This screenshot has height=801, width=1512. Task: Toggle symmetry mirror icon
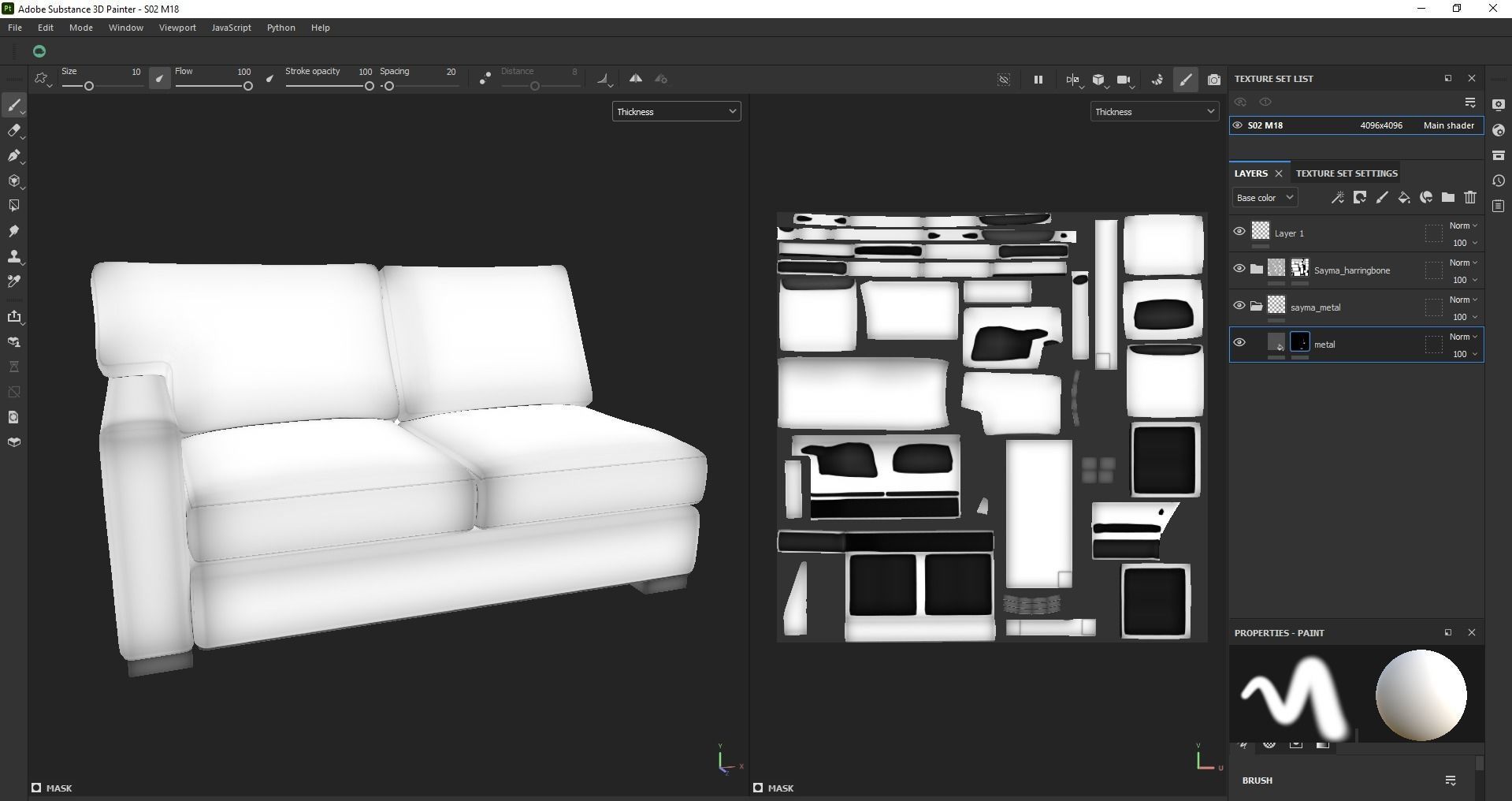(x=636, y=79)
